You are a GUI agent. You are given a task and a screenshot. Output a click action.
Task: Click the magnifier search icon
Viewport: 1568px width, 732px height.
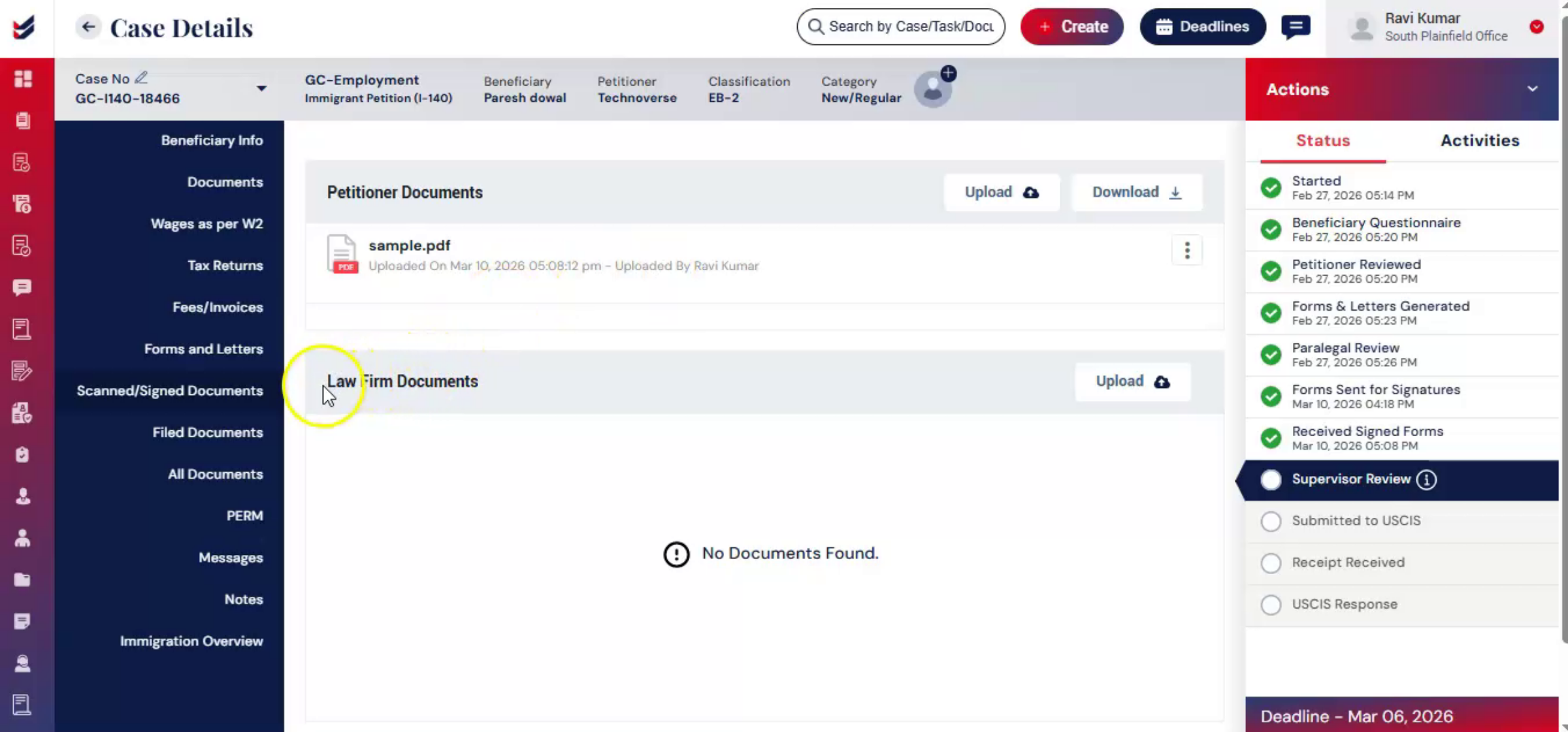click(x=816, y=27)
